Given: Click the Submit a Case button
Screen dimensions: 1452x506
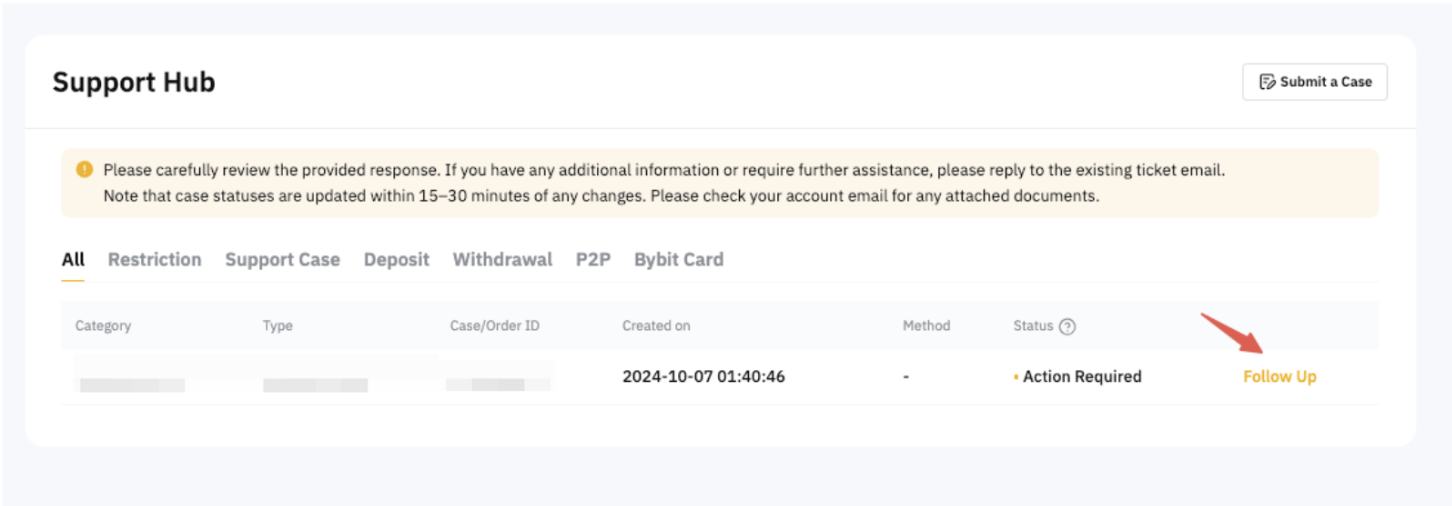Looking at the screenshot, I should click(1314, 82).
